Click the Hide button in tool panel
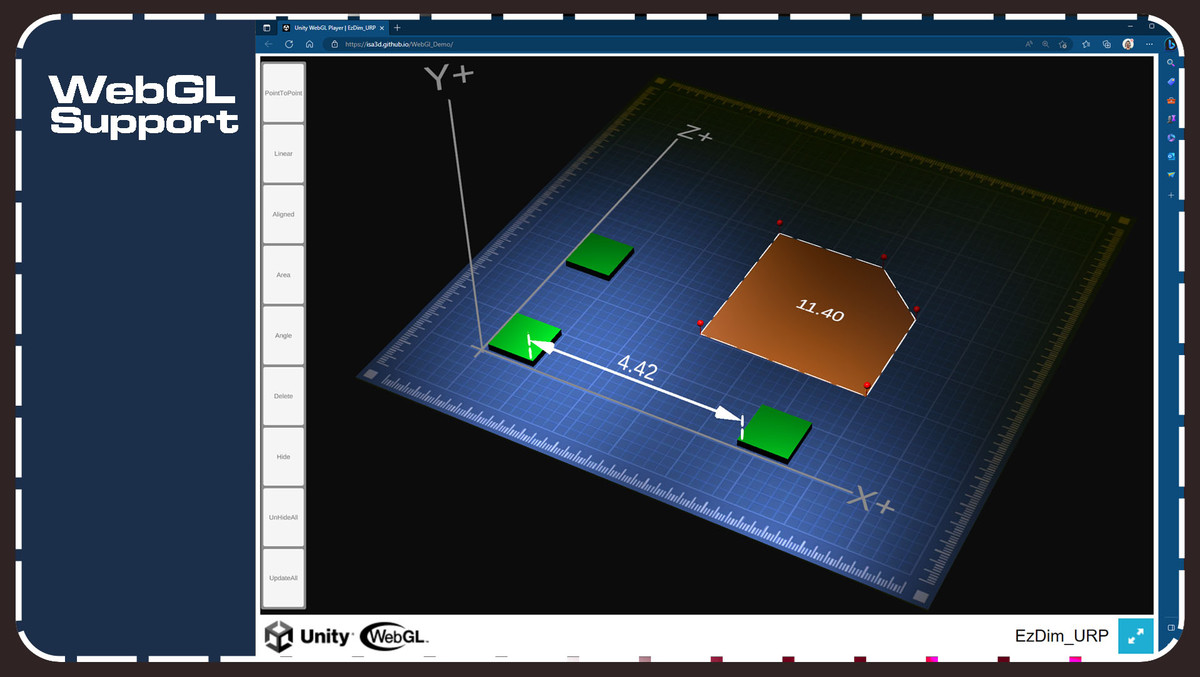Viewport: 1200px width, 677px height. [x=283, y=457]
